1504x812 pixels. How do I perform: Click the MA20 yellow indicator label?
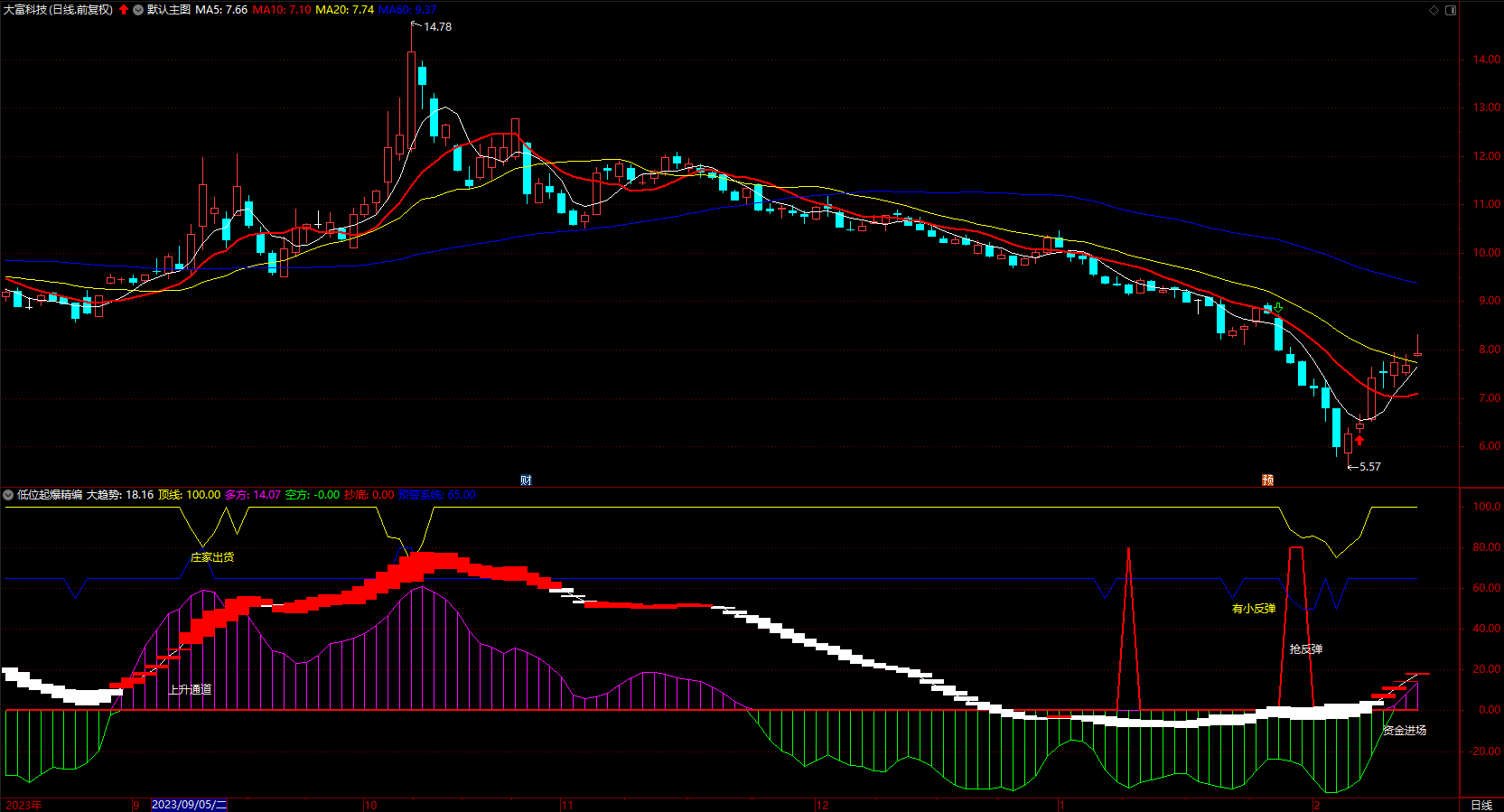click(344, 10)
